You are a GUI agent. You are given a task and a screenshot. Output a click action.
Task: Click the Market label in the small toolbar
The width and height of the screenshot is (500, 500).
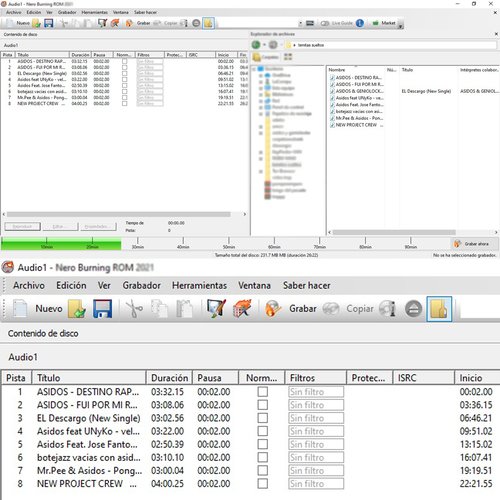point(388,23)
